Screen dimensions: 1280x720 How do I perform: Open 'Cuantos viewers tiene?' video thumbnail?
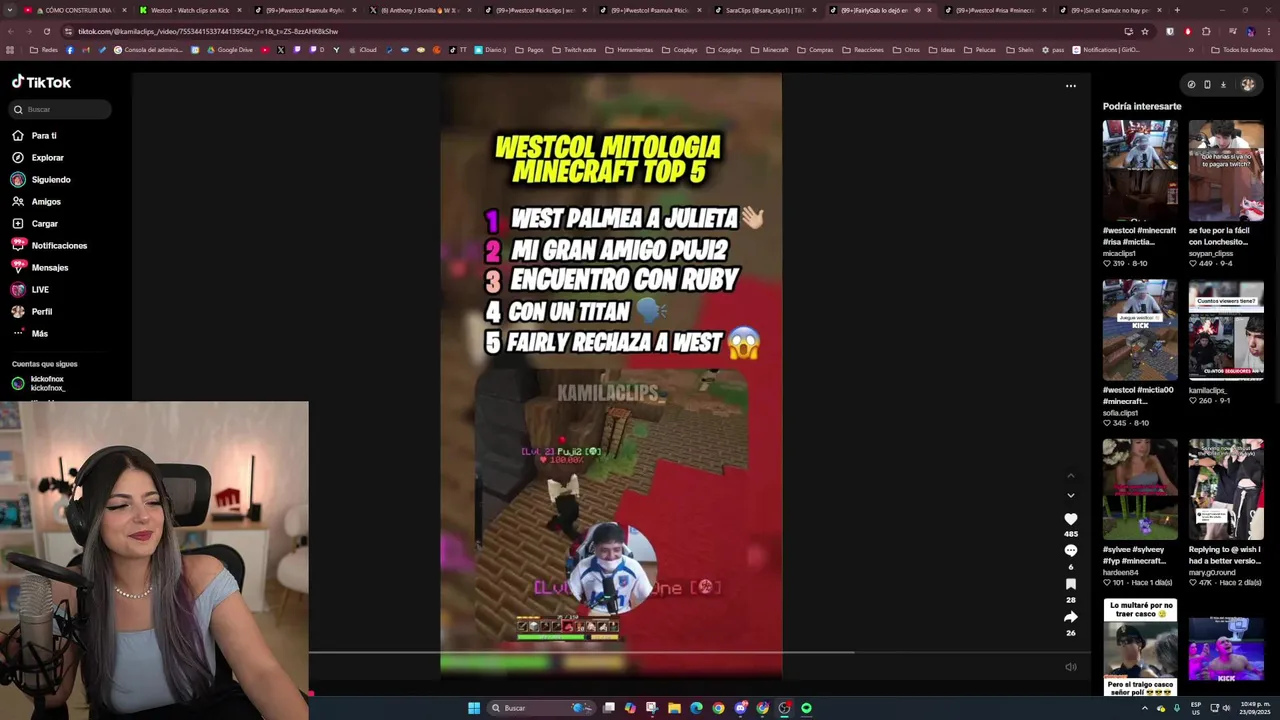(x=1226, y=330)
